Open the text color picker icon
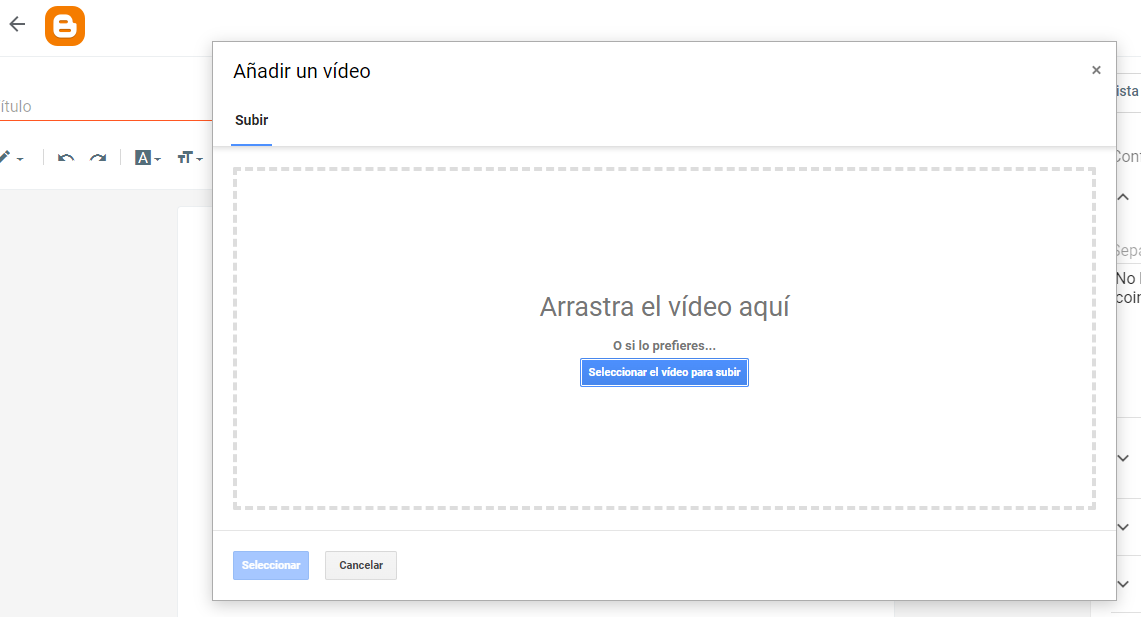Viewport: 1141px width, 617px height. (x=144, y=157)
